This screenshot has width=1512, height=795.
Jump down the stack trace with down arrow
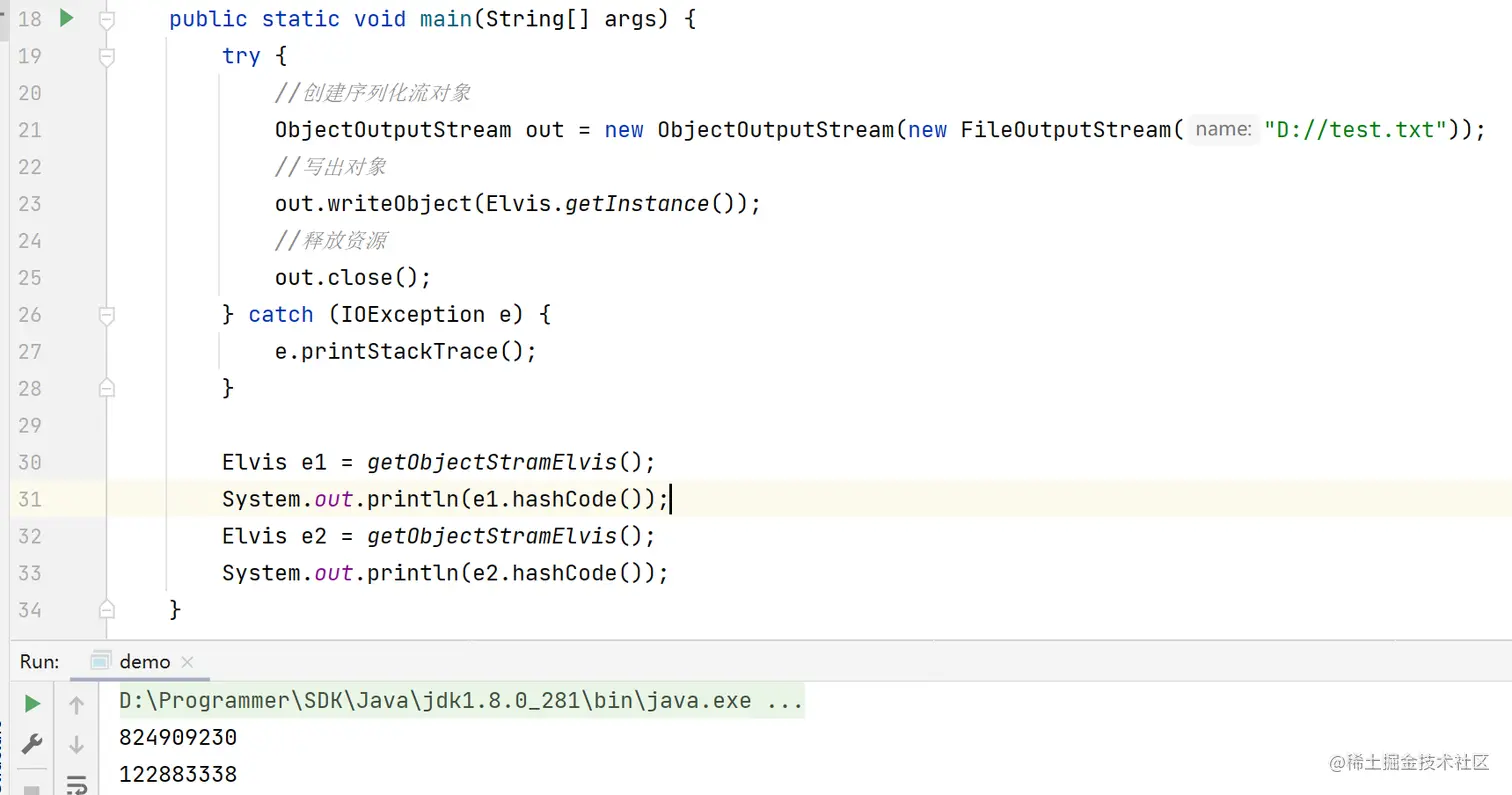76,744
